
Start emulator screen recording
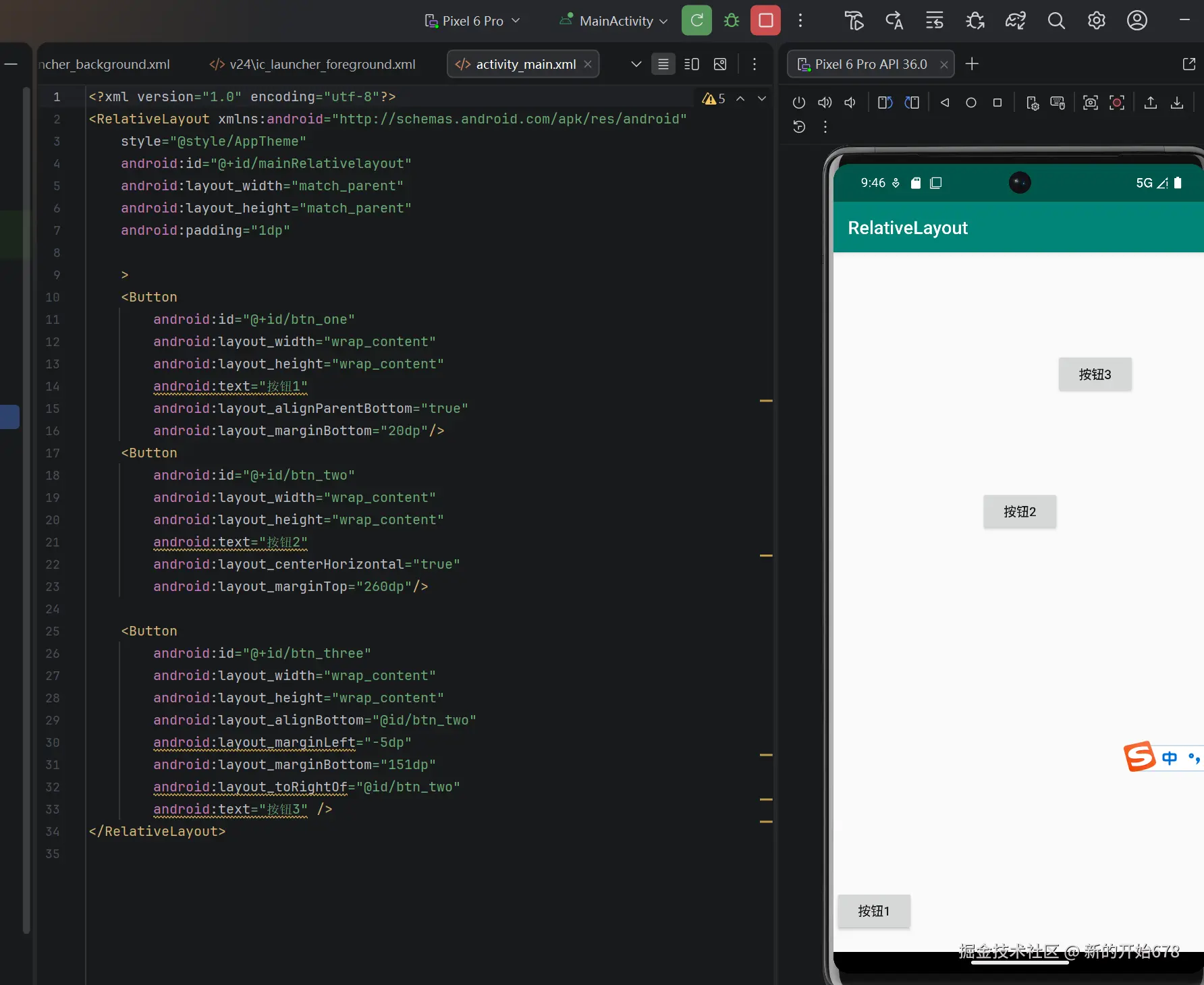coord(1117,103)
